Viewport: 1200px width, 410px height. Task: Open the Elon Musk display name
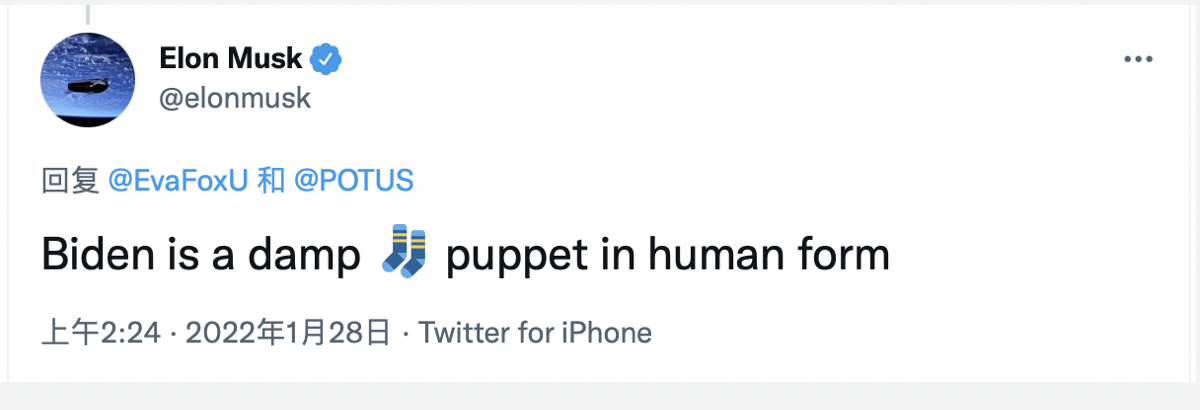click(230, 60)
